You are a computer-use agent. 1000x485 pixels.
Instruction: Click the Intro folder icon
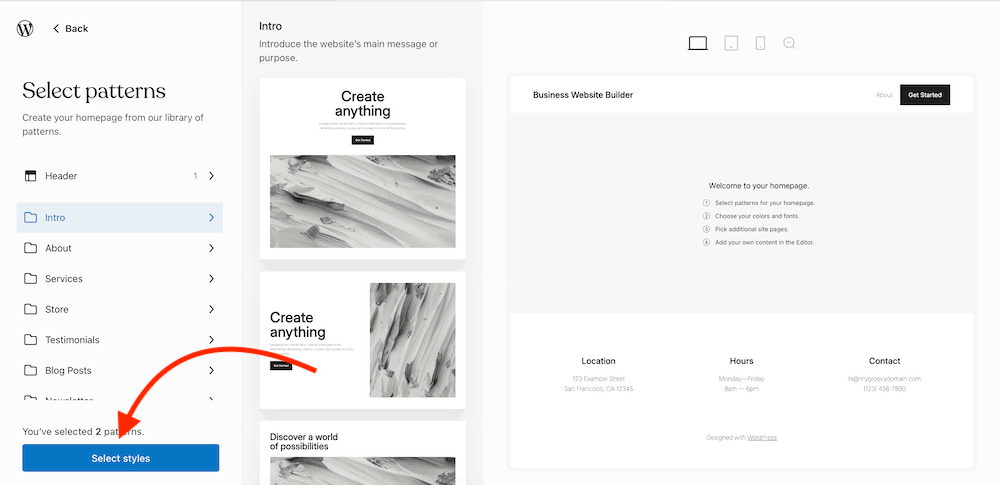(31, 218)
